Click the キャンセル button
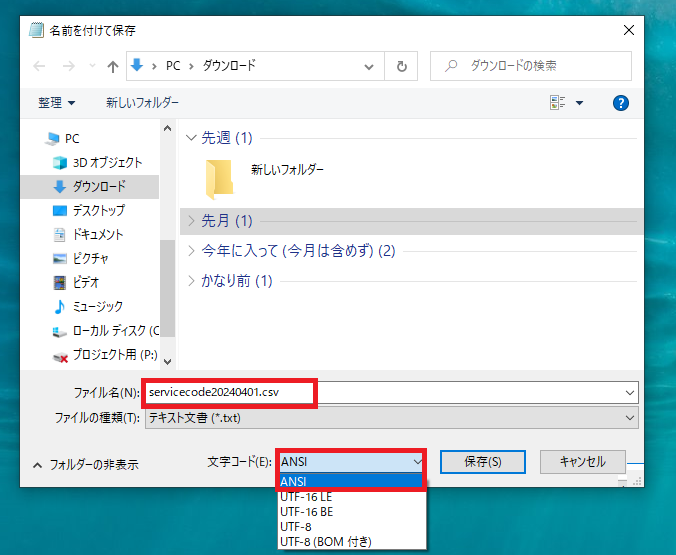This screenshot has height=555, width=676. tap(582, 462)
